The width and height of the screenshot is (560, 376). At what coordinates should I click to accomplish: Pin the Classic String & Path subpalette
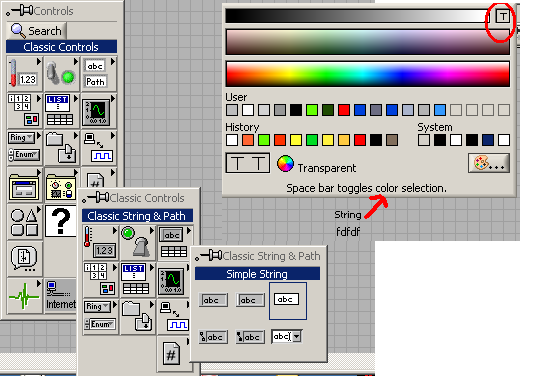(209, 255)
